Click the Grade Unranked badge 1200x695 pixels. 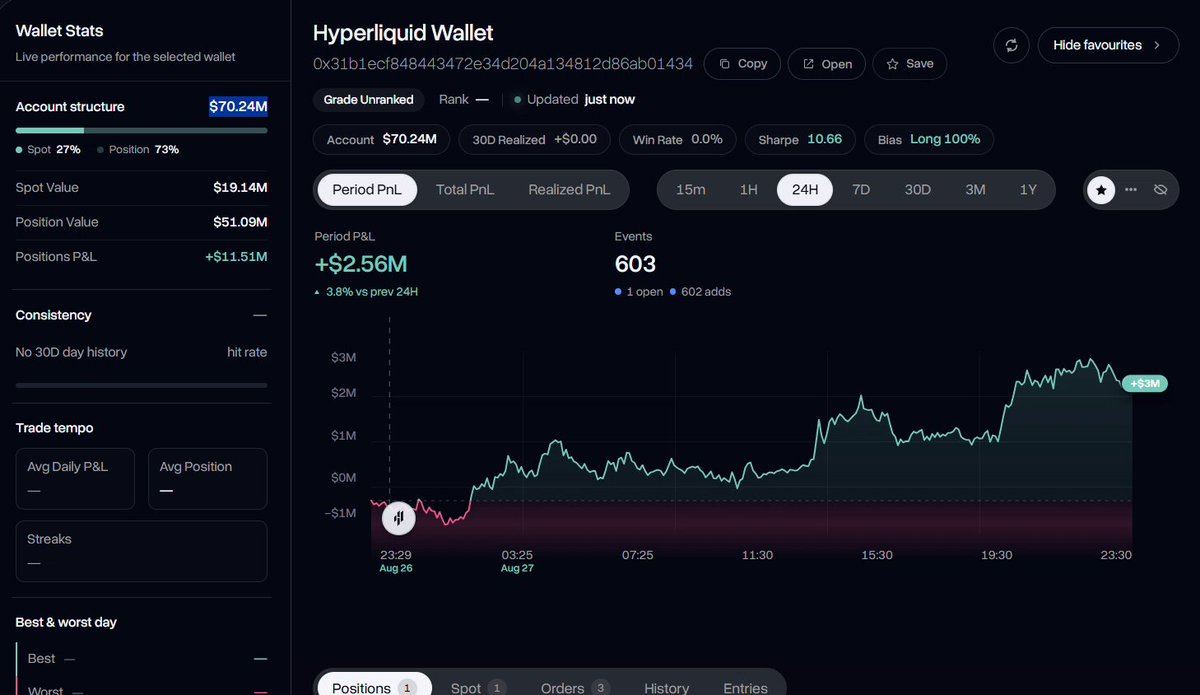(x=369, y=100)
